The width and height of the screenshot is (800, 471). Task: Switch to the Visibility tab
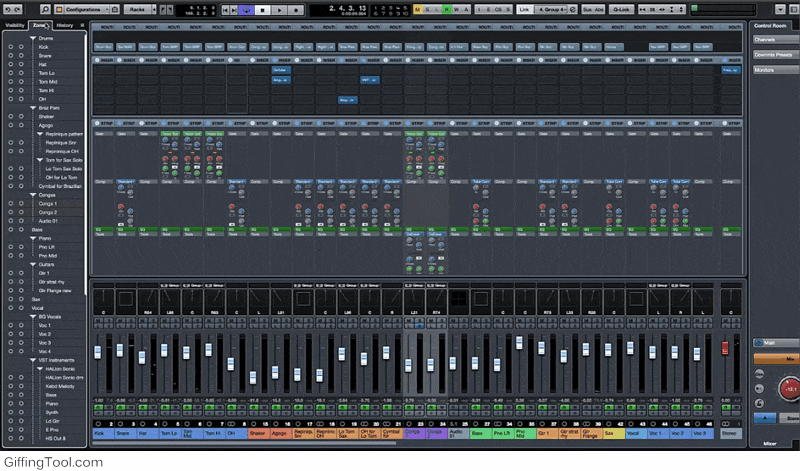point(14,25)
